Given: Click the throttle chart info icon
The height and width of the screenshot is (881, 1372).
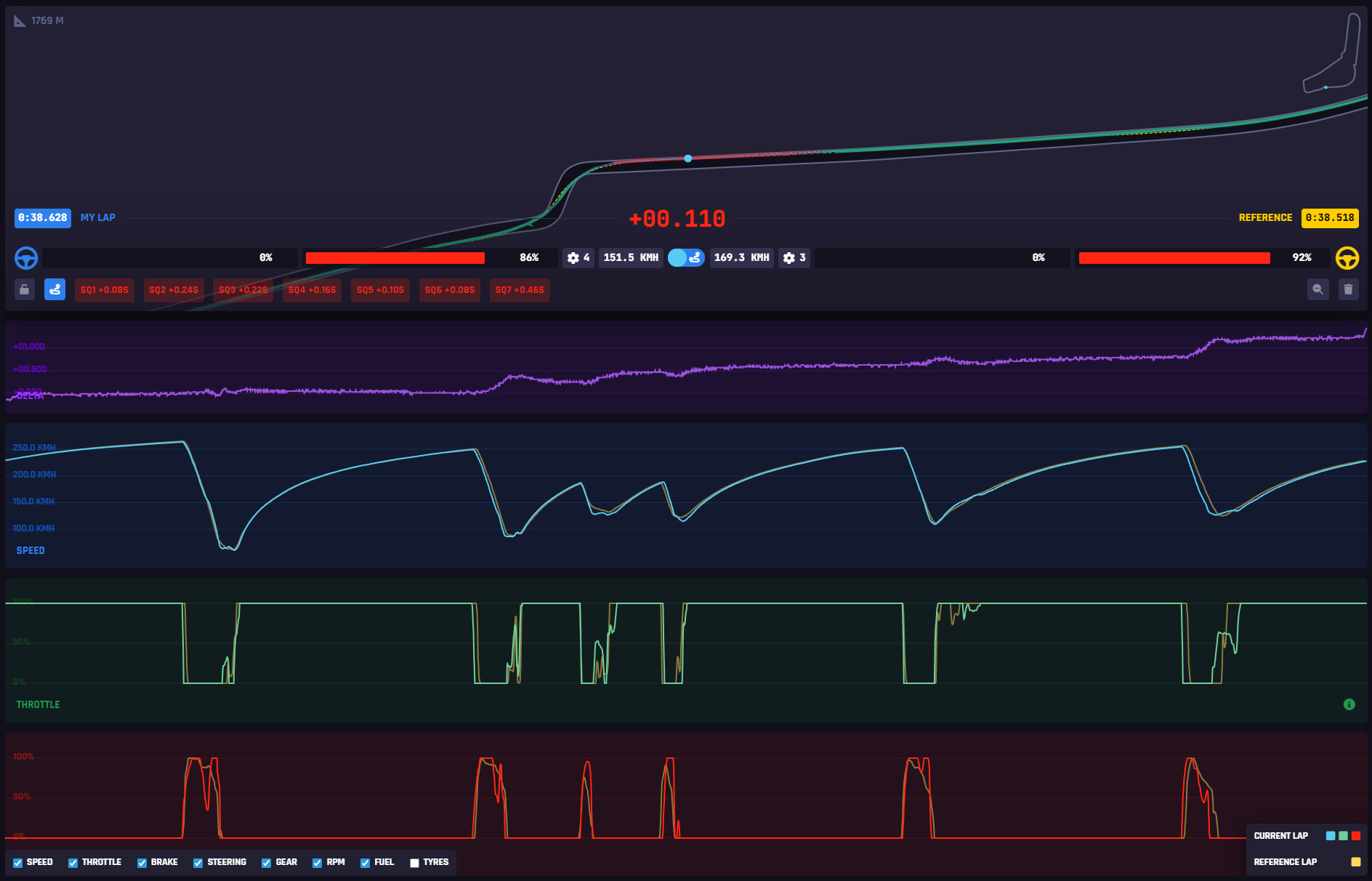Looking at the screenshot, I should click(1349, 704).
